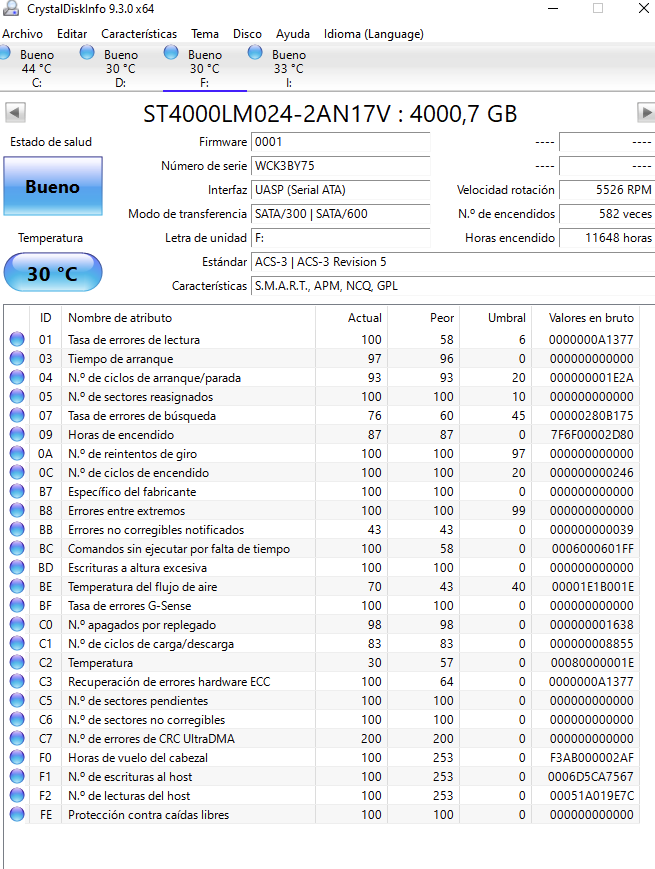Image resolution: width=655 pixels, height=869 pixels.
Task: Click the 30 °C temperature button
Action: click(x=53, y=273)
